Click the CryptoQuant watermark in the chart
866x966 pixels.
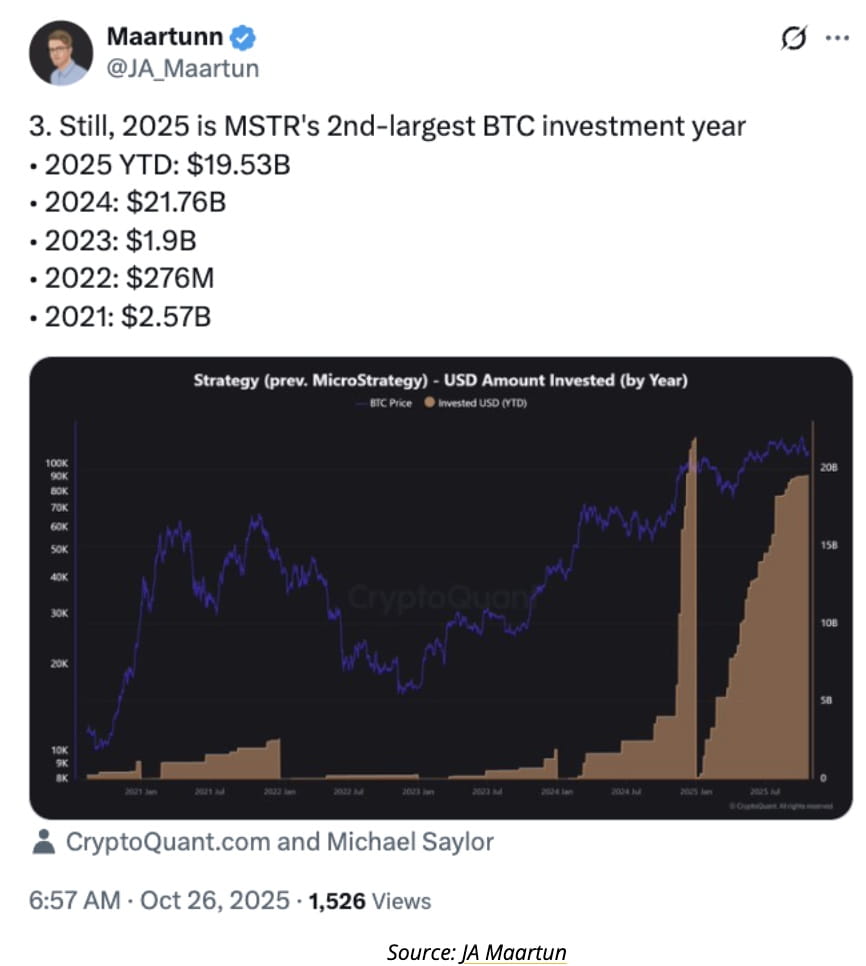pyautogui.click(x=440, y=598)
